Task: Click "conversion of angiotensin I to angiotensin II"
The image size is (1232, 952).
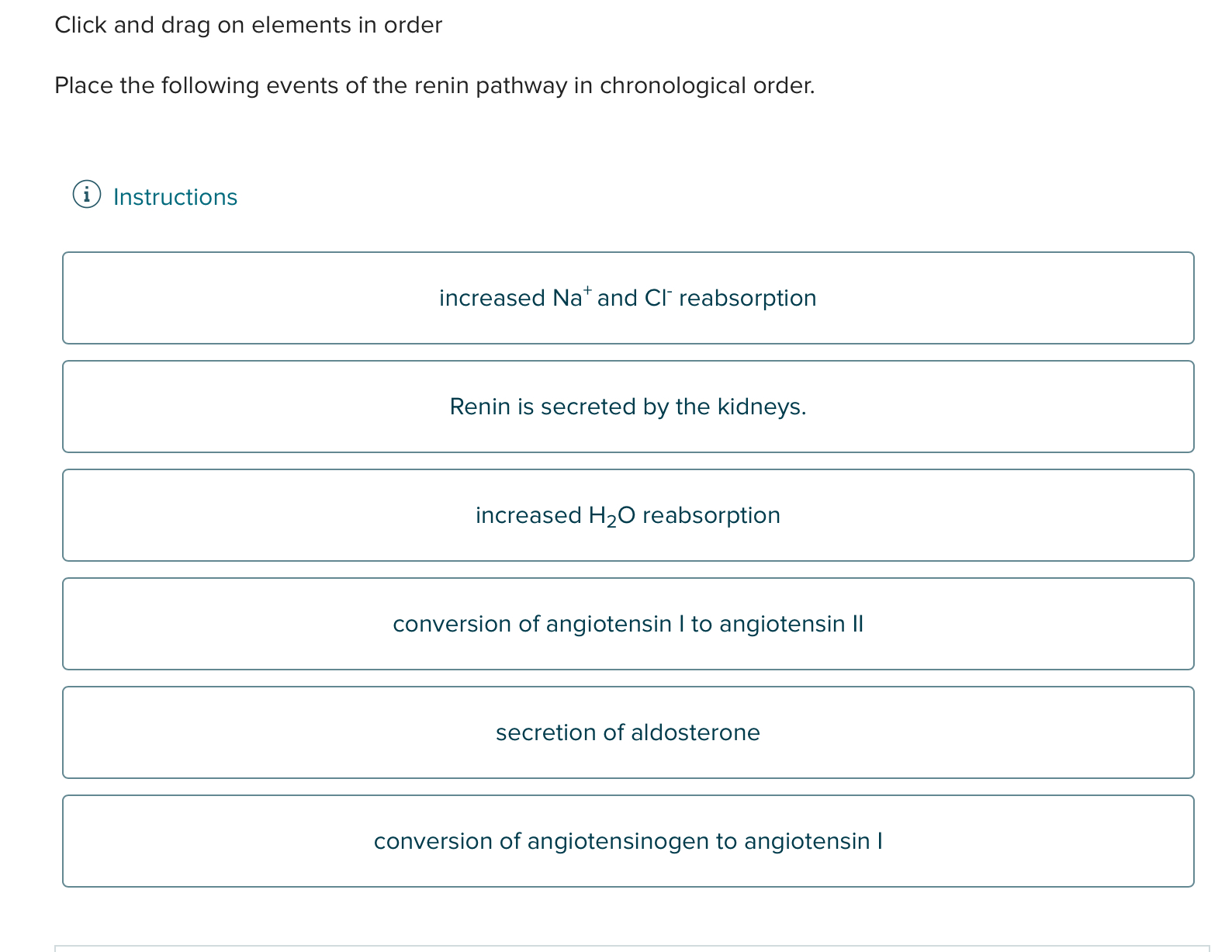Action: pos(628,624)
